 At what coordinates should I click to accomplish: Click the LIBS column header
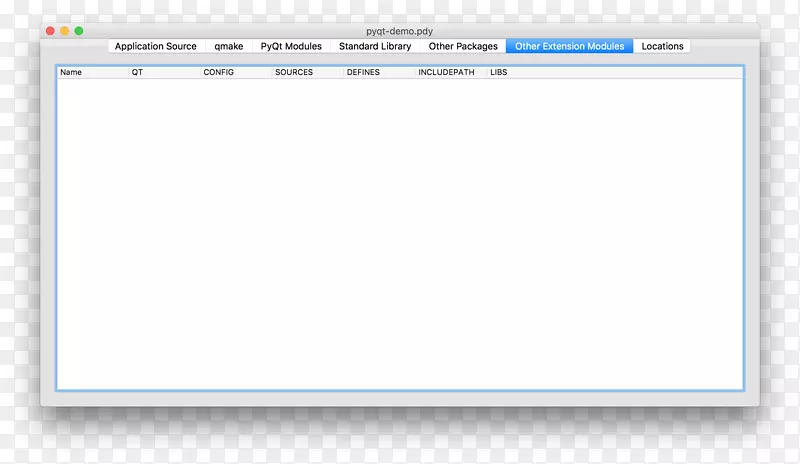499,73
